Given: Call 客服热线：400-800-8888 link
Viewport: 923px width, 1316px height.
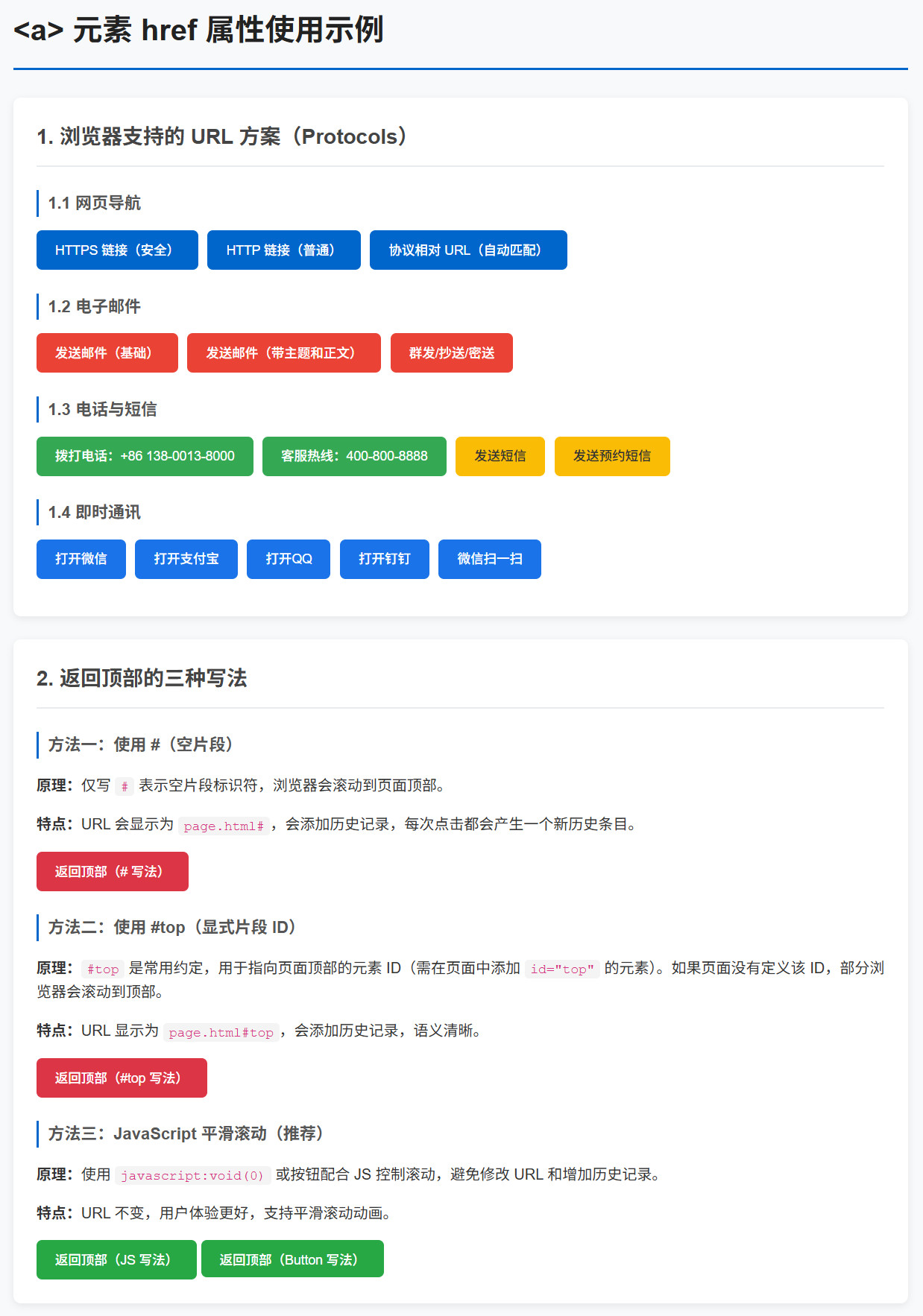Looking at the screenshot, I should [354, 456].
